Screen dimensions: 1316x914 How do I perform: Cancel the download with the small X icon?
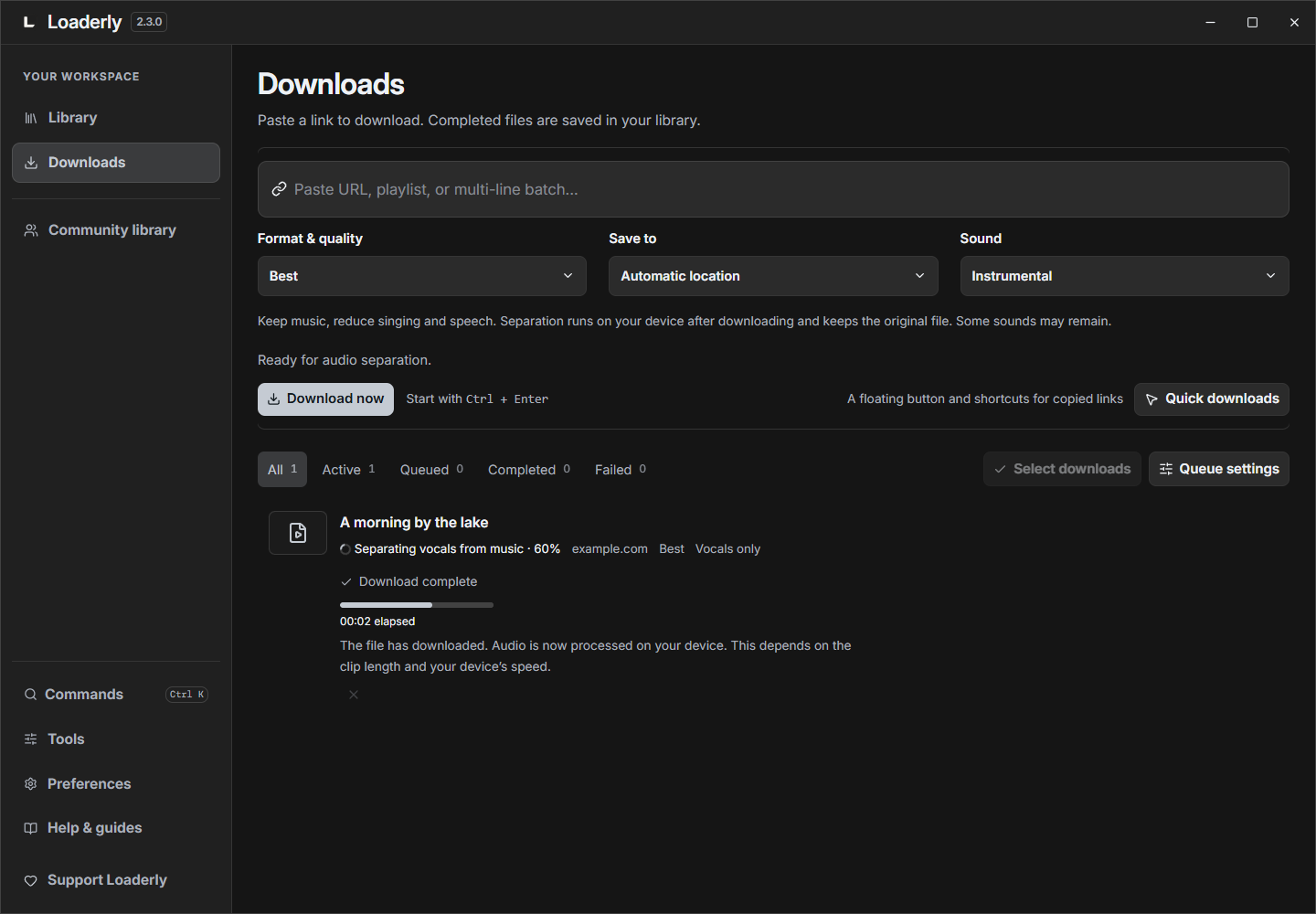pyautogui.click(x=354, y=695)
